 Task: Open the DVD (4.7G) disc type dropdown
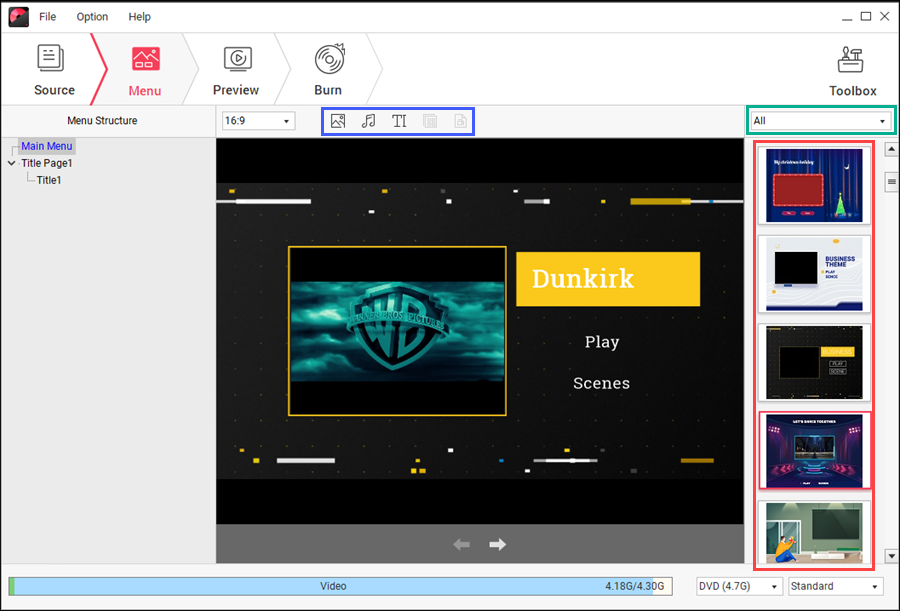coord(739,586)
